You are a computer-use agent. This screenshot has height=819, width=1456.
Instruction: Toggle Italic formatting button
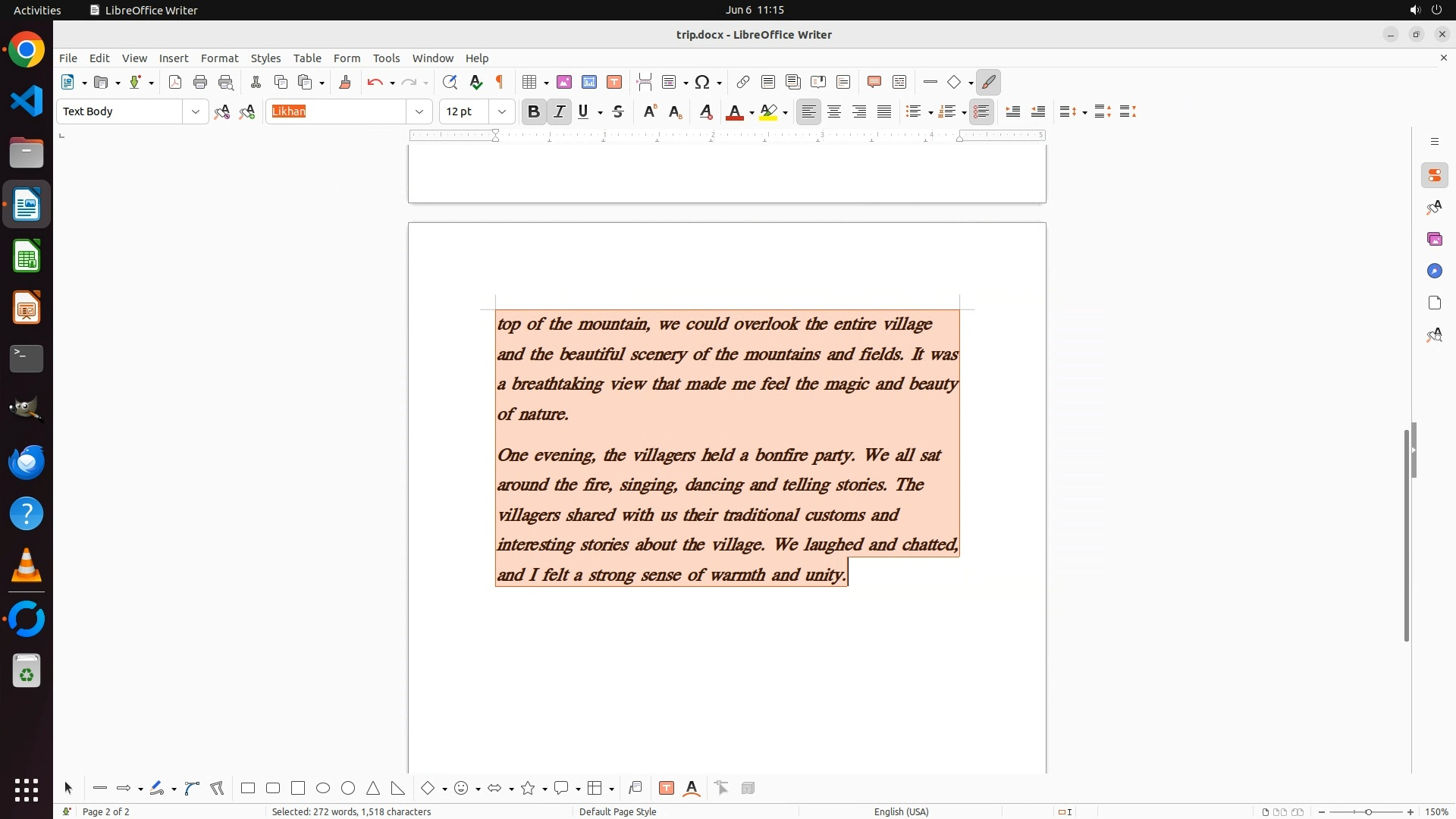tap(560, 112)
